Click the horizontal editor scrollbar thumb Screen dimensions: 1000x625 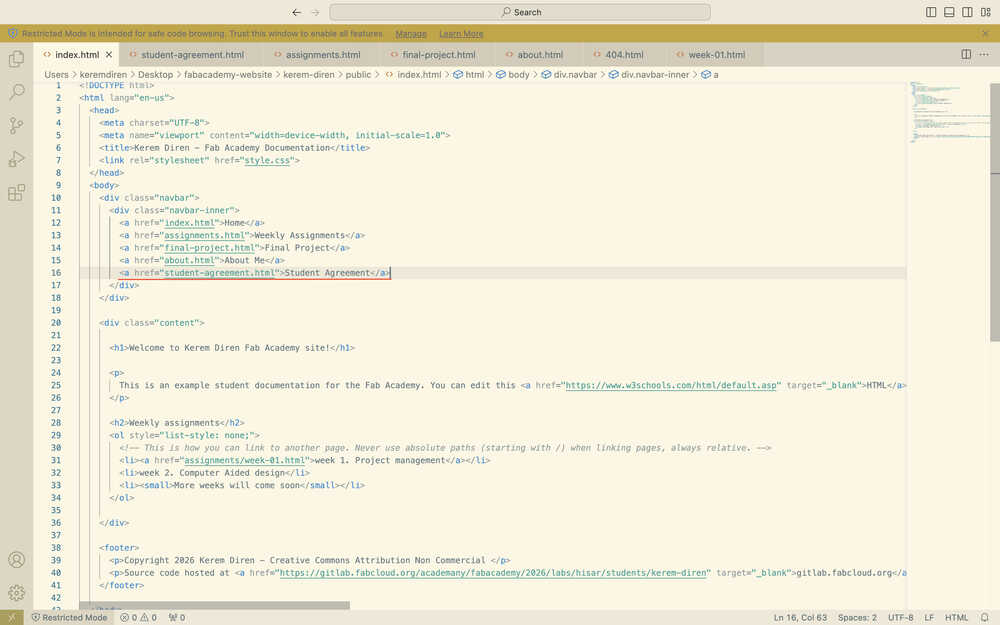click(214, 605)
